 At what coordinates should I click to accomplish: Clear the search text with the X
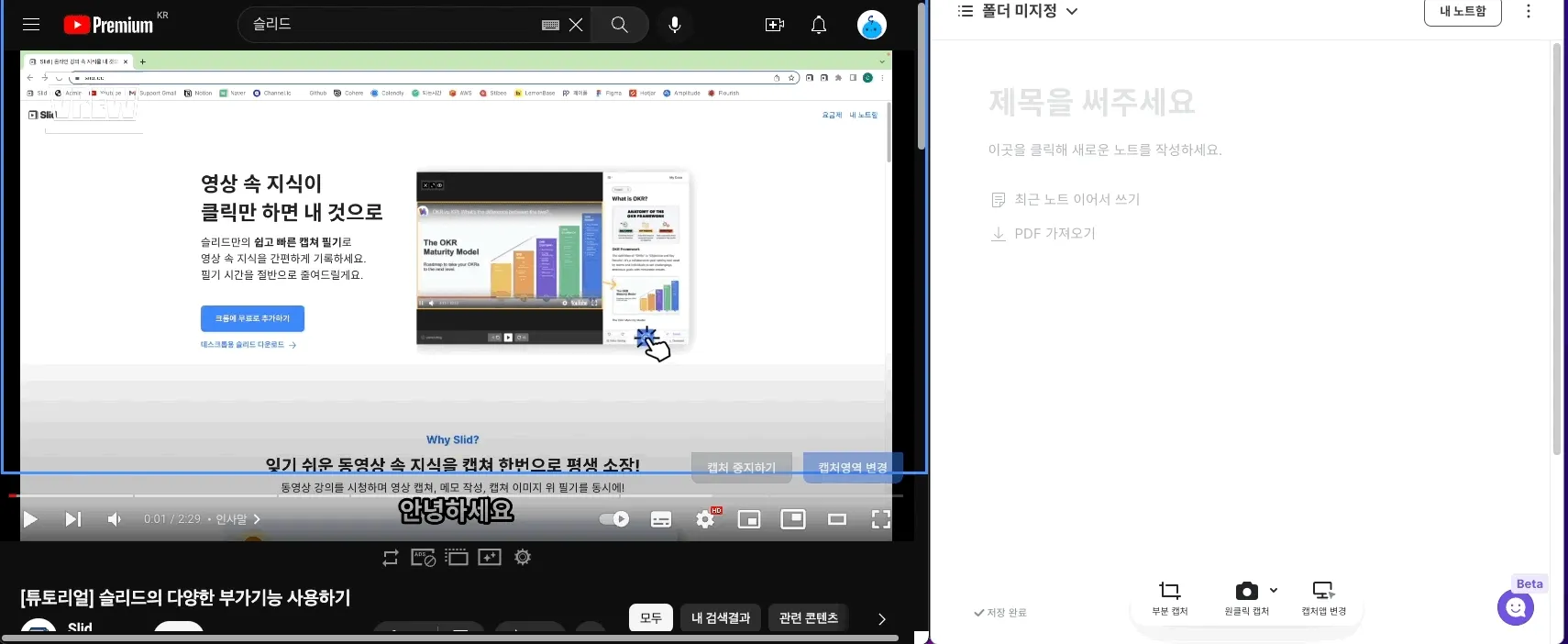(x=576, y=25)
